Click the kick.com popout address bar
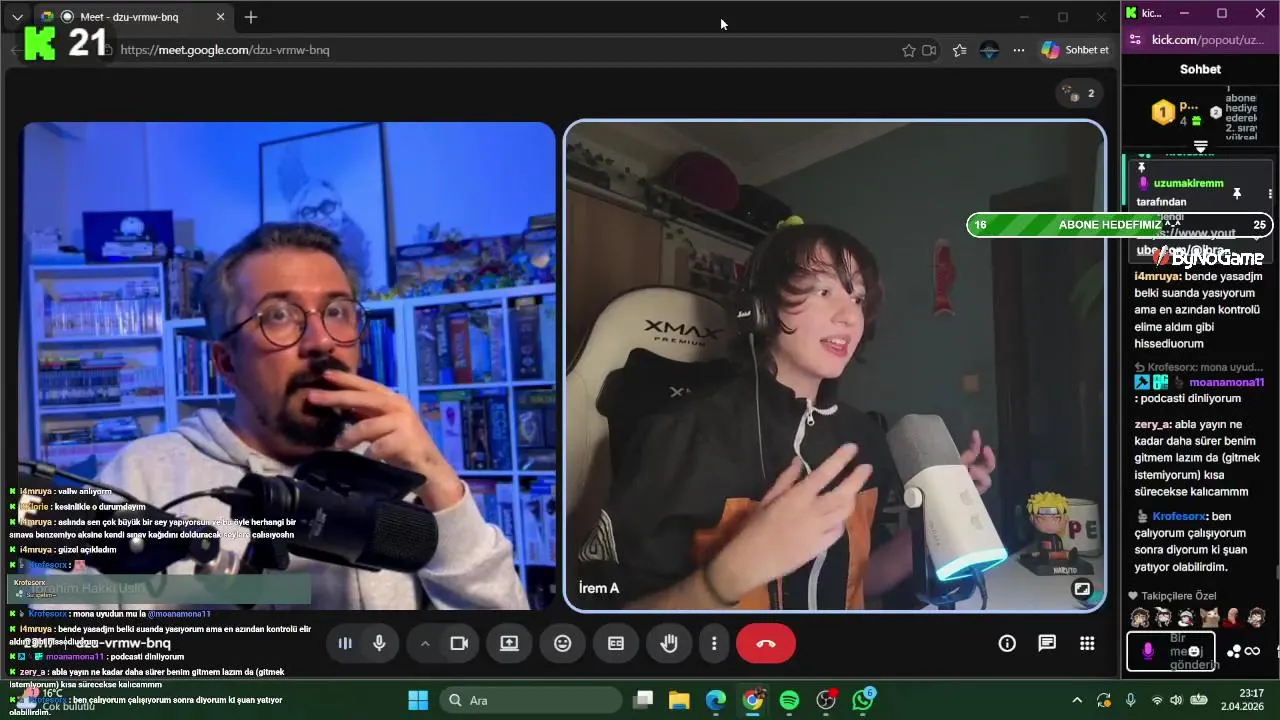The height and width of the screenshot is (720, 1280). pos(1208,40)
